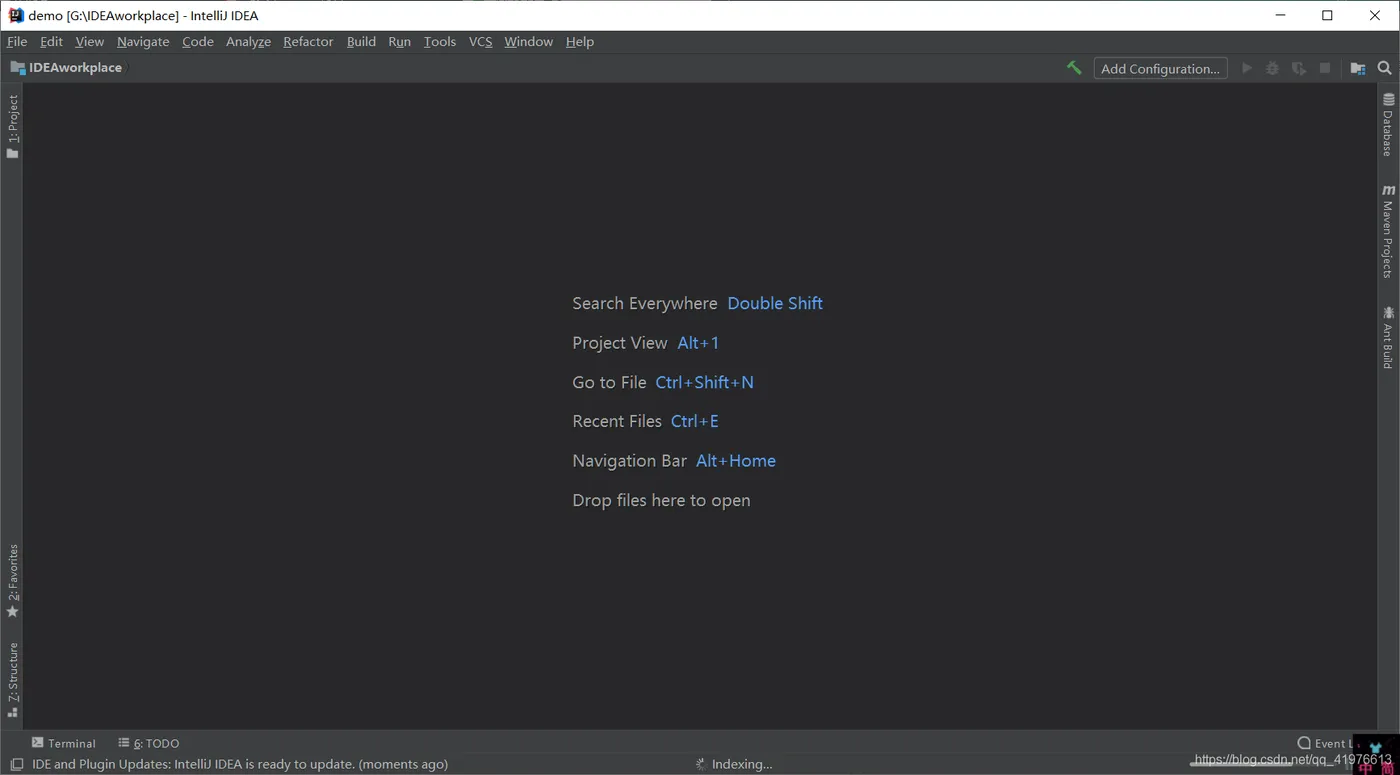Open the 1: Project tool window
Viewport: 1400px width, 775px height.
click(13, 127)
